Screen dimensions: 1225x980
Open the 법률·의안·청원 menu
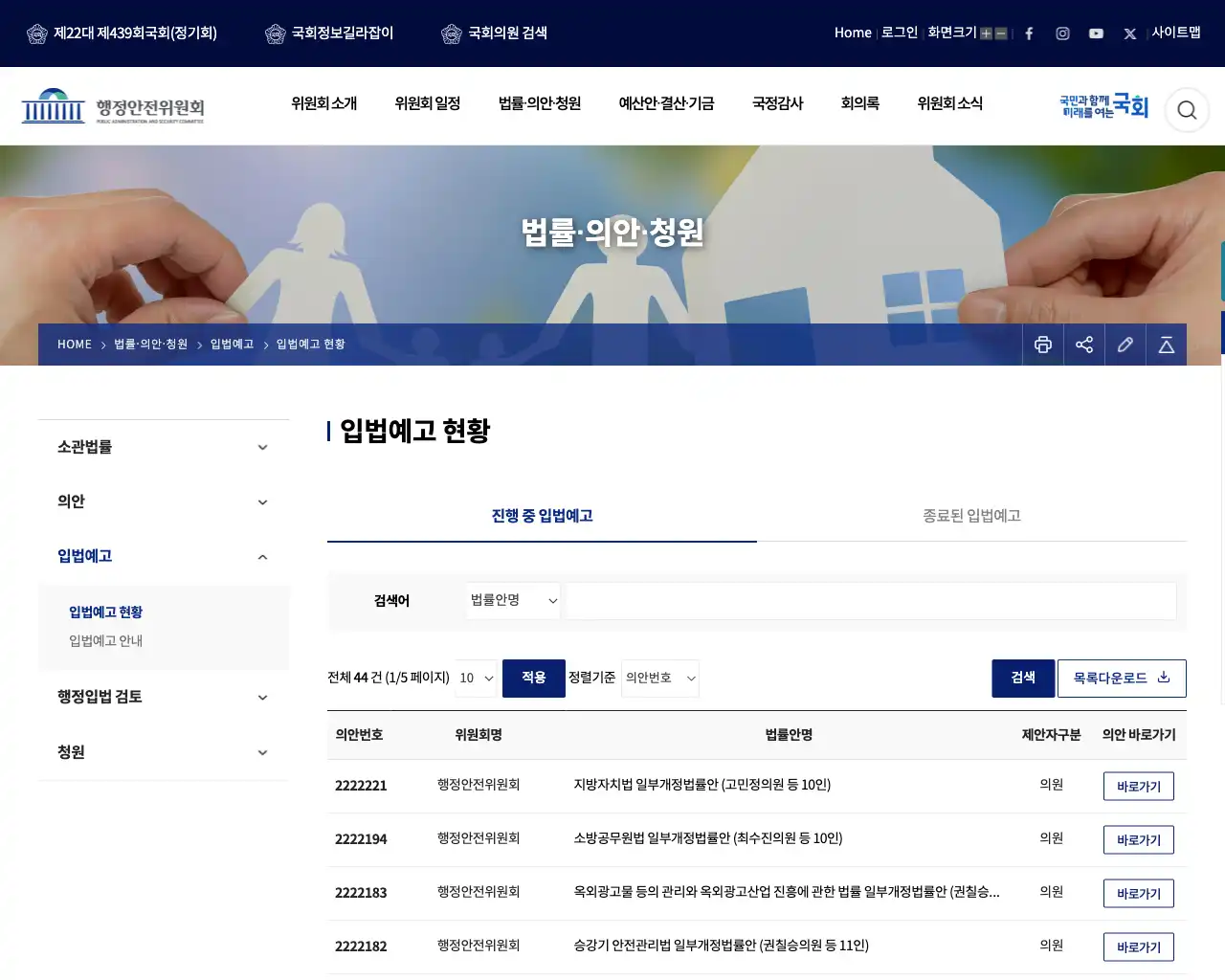tap(540, 103)
